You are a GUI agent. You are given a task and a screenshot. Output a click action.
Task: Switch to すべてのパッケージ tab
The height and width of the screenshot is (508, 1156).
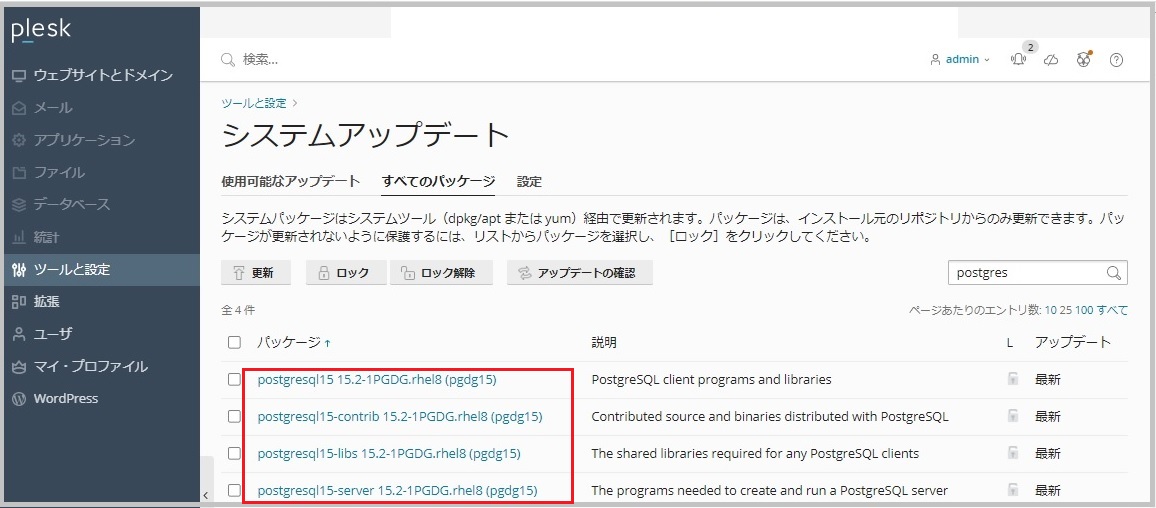pos(438,181)
